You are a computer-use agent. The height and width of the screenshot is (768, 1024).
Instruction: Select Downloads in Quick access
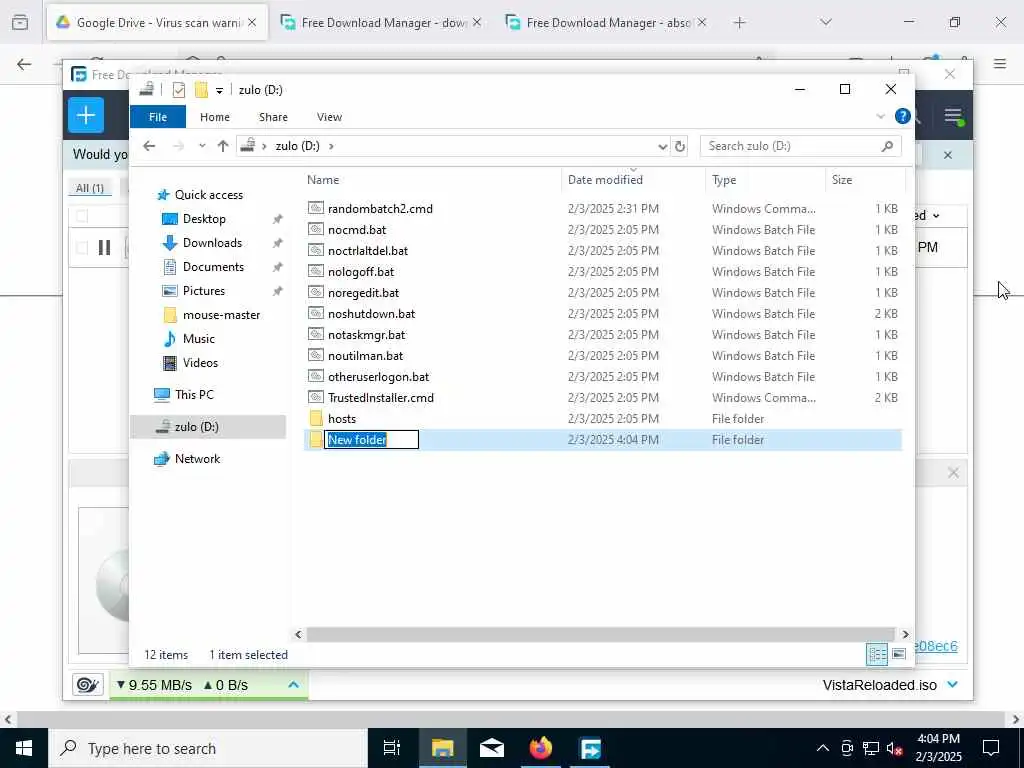tap(212, 243)
